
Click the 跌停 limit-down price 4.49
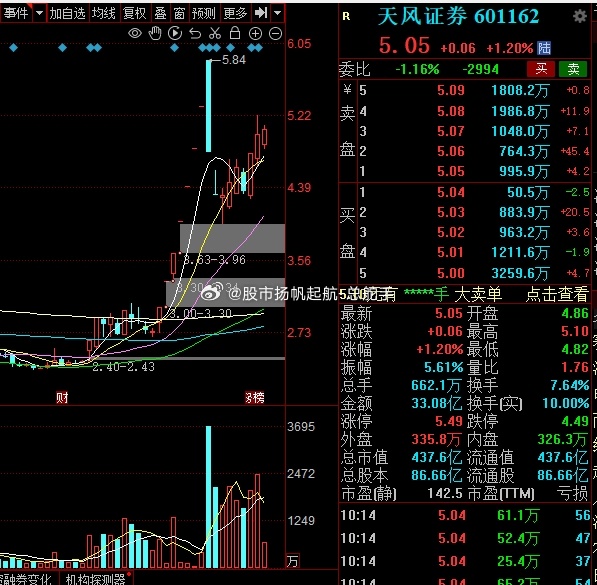tap(575, 421)
